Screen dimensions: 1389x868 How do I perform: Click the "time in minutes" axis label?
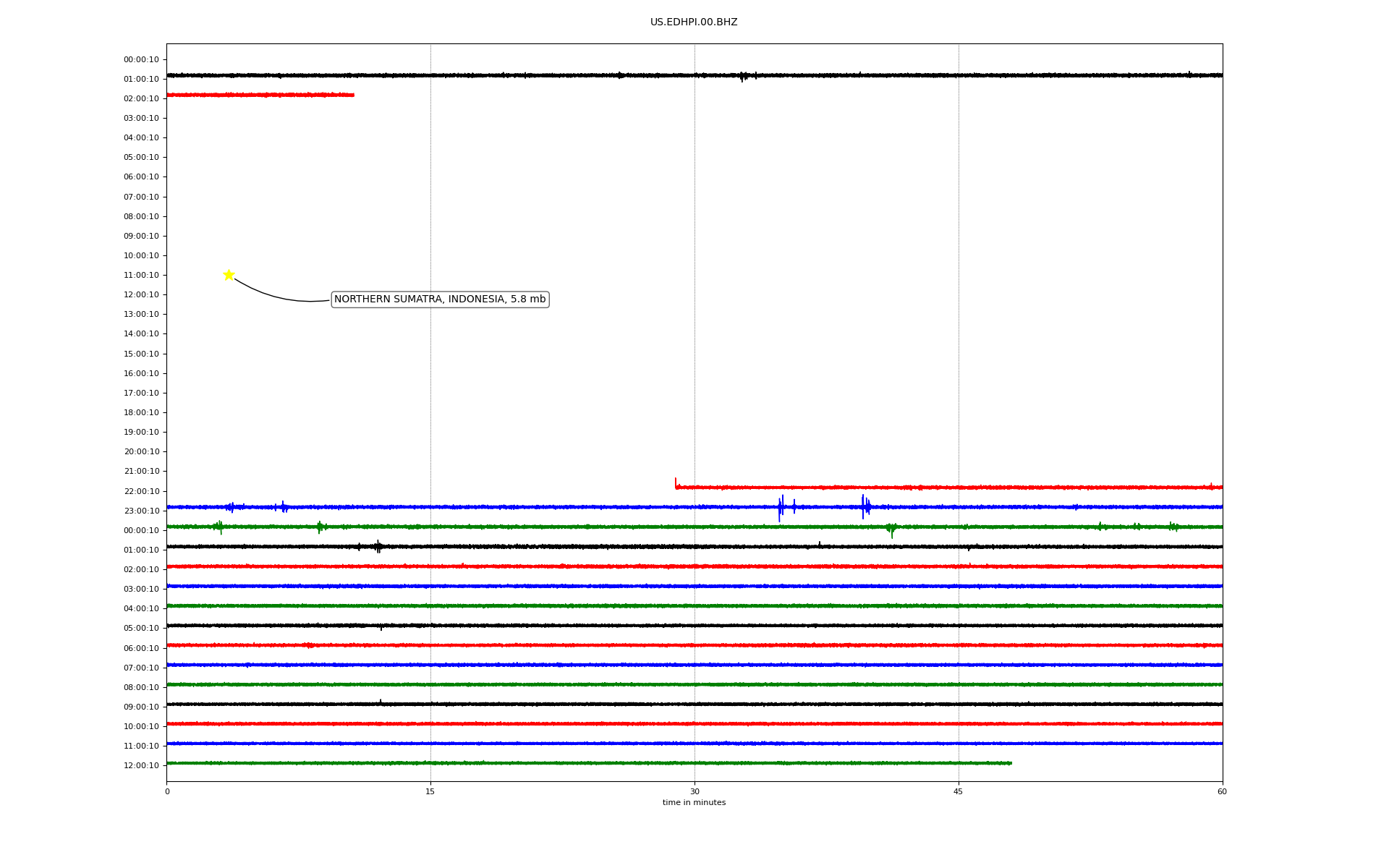(694, 803)
